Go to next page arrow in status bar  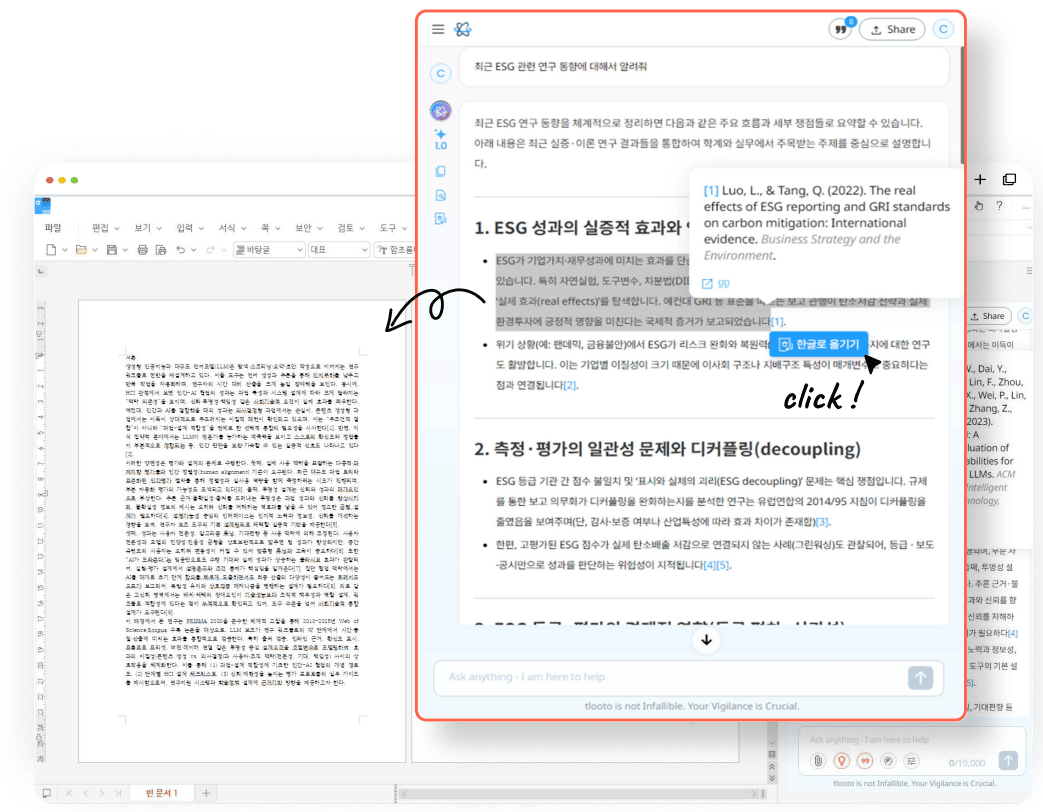(102, 793)
